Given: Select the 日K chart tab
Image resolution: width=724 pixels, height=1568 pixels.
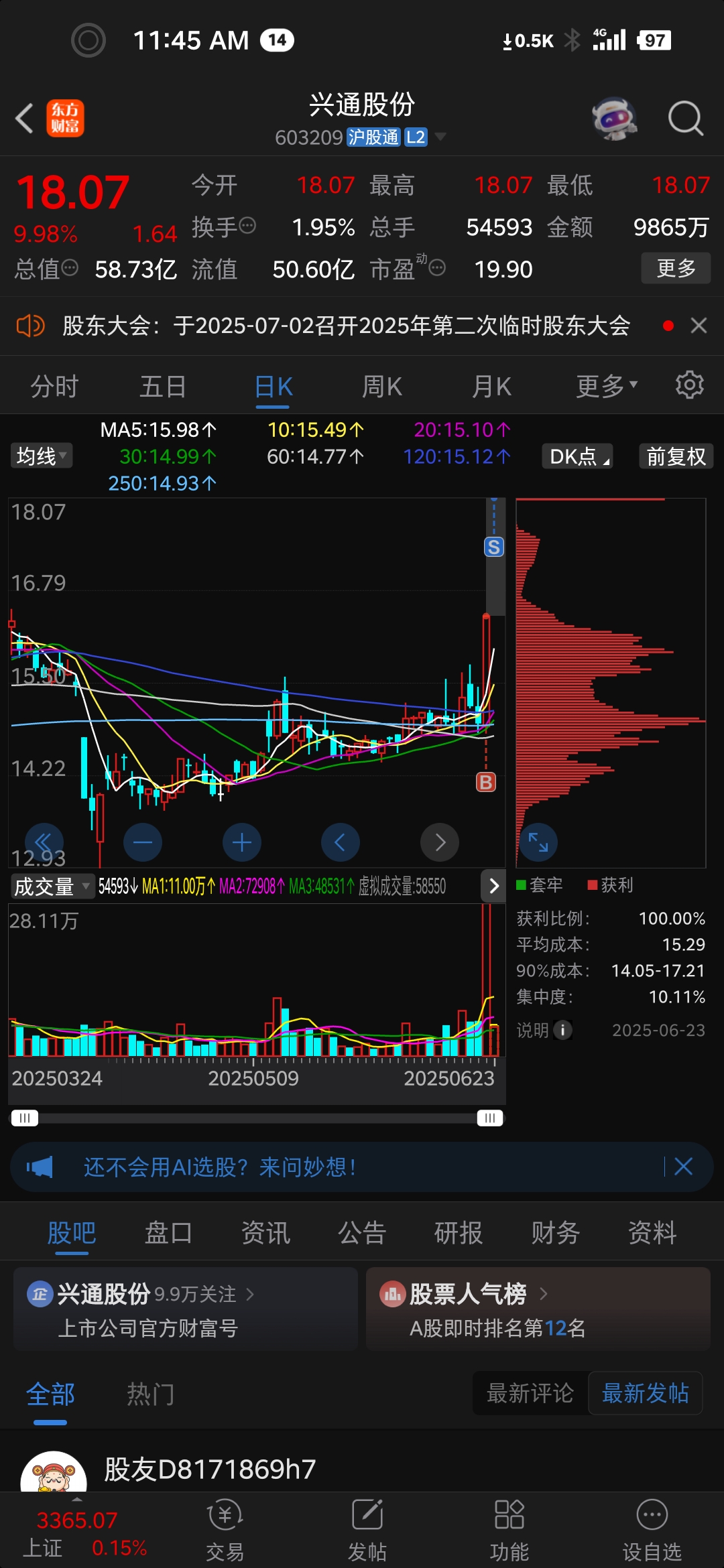Looking at the screenshot, I should 274,387.
